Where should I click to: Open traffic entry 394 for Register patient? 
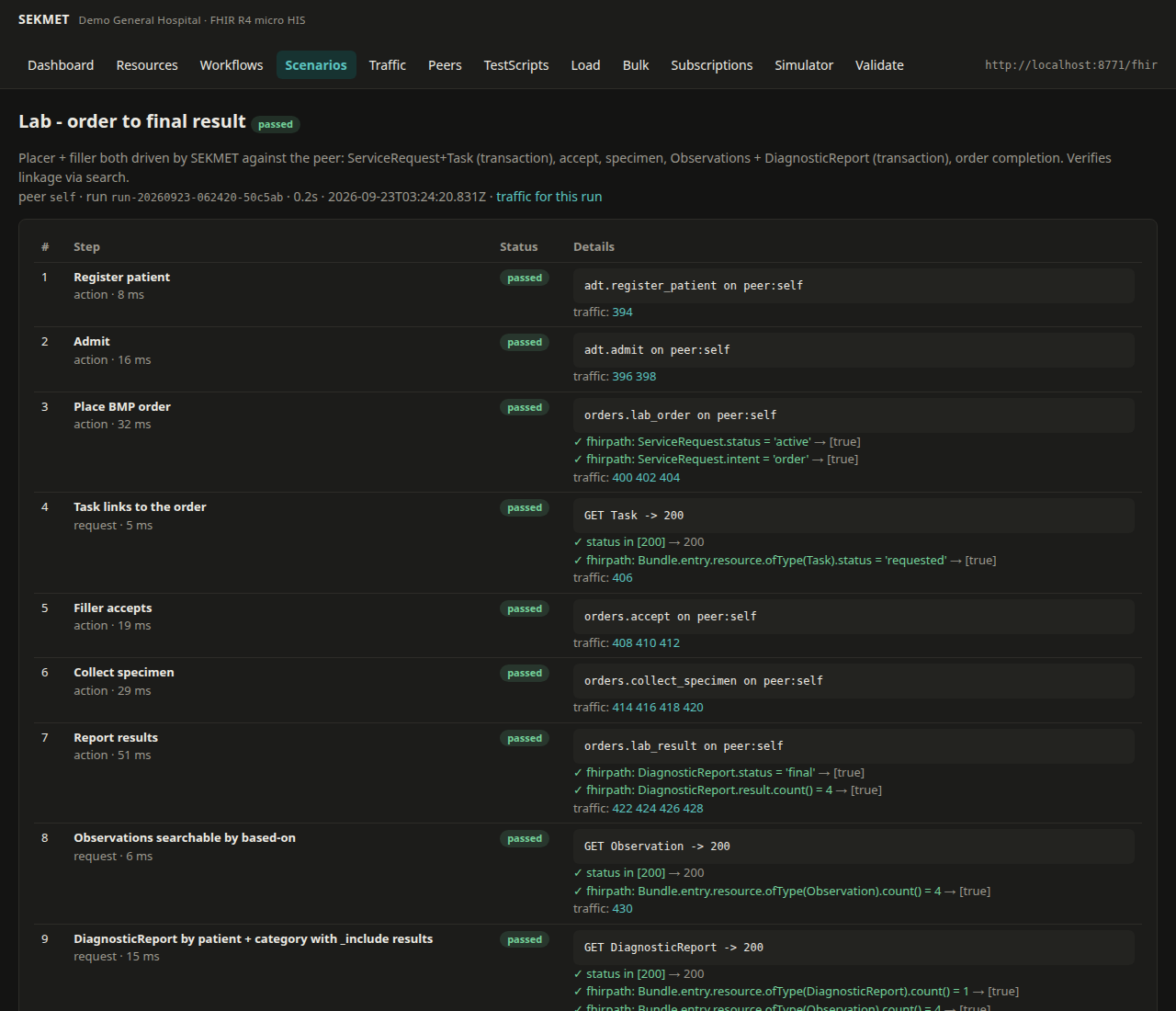(x=622, y=312)
